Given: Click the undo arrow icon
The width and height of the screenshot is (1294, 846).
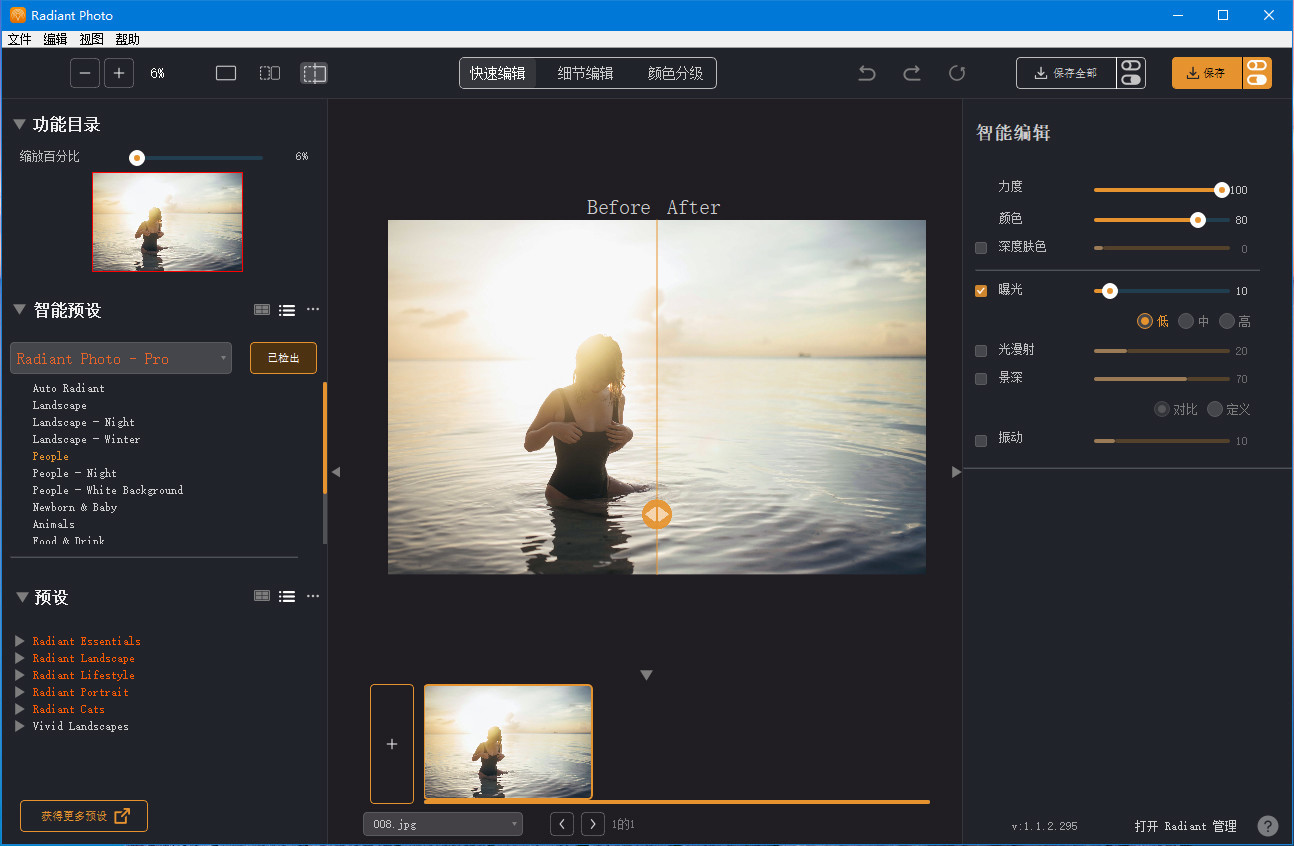Looking at the screenshot, I should (x=866, y=73).
